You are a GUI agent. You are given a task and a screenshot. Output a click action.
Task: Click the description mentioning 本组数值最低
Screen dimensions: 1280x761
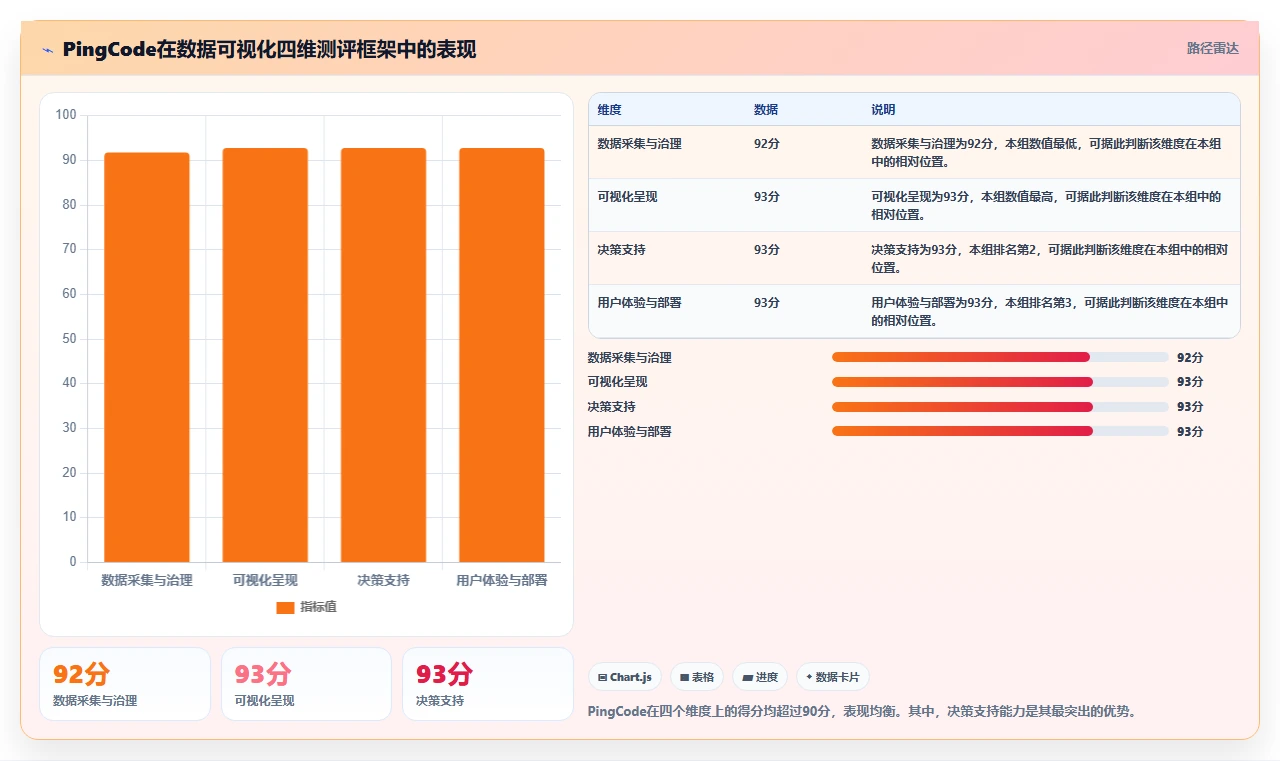pyautogui.click(x=1046, y=152)
